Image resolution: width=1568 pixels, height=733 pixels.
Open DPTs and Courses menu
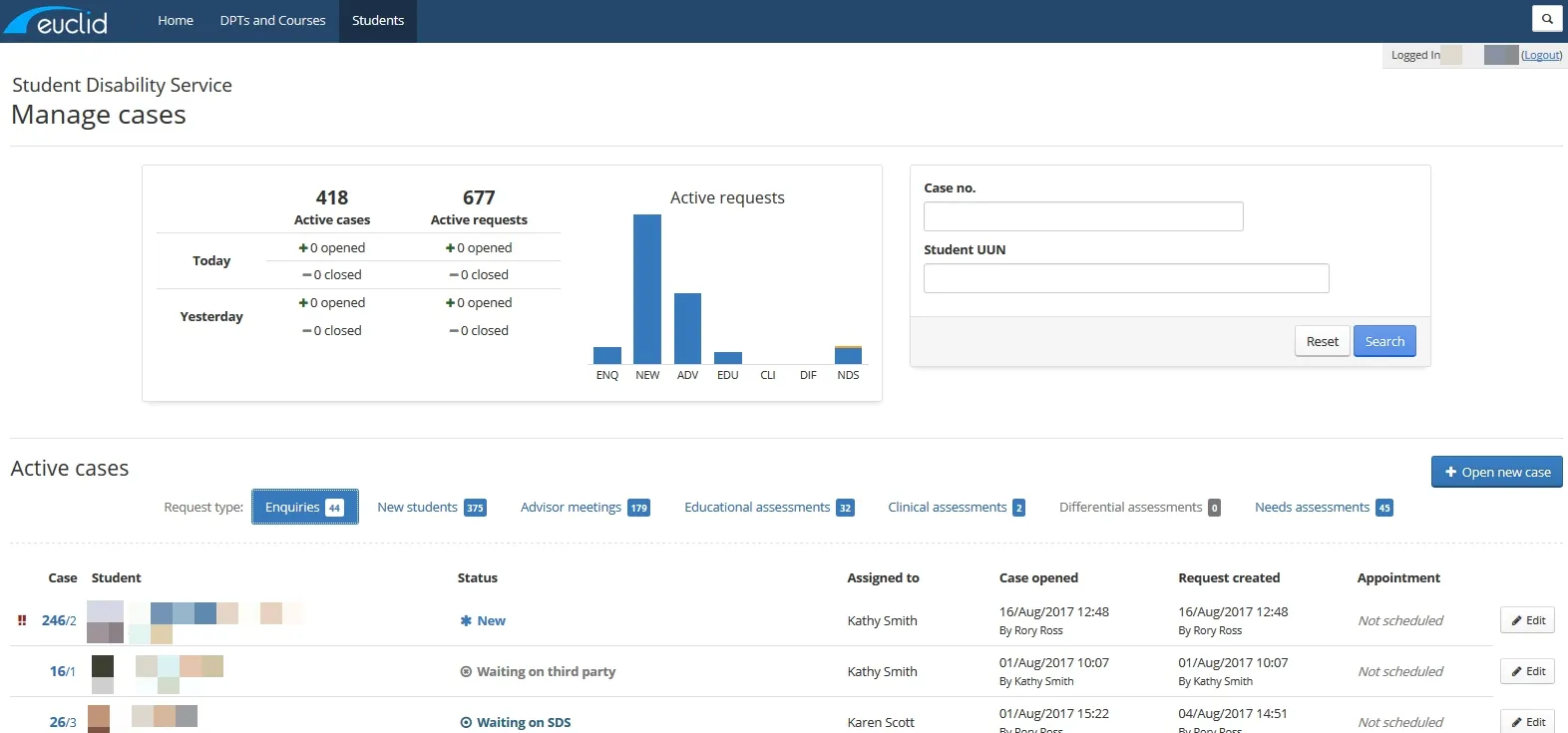pyautogui.click(x=272, y=20)
